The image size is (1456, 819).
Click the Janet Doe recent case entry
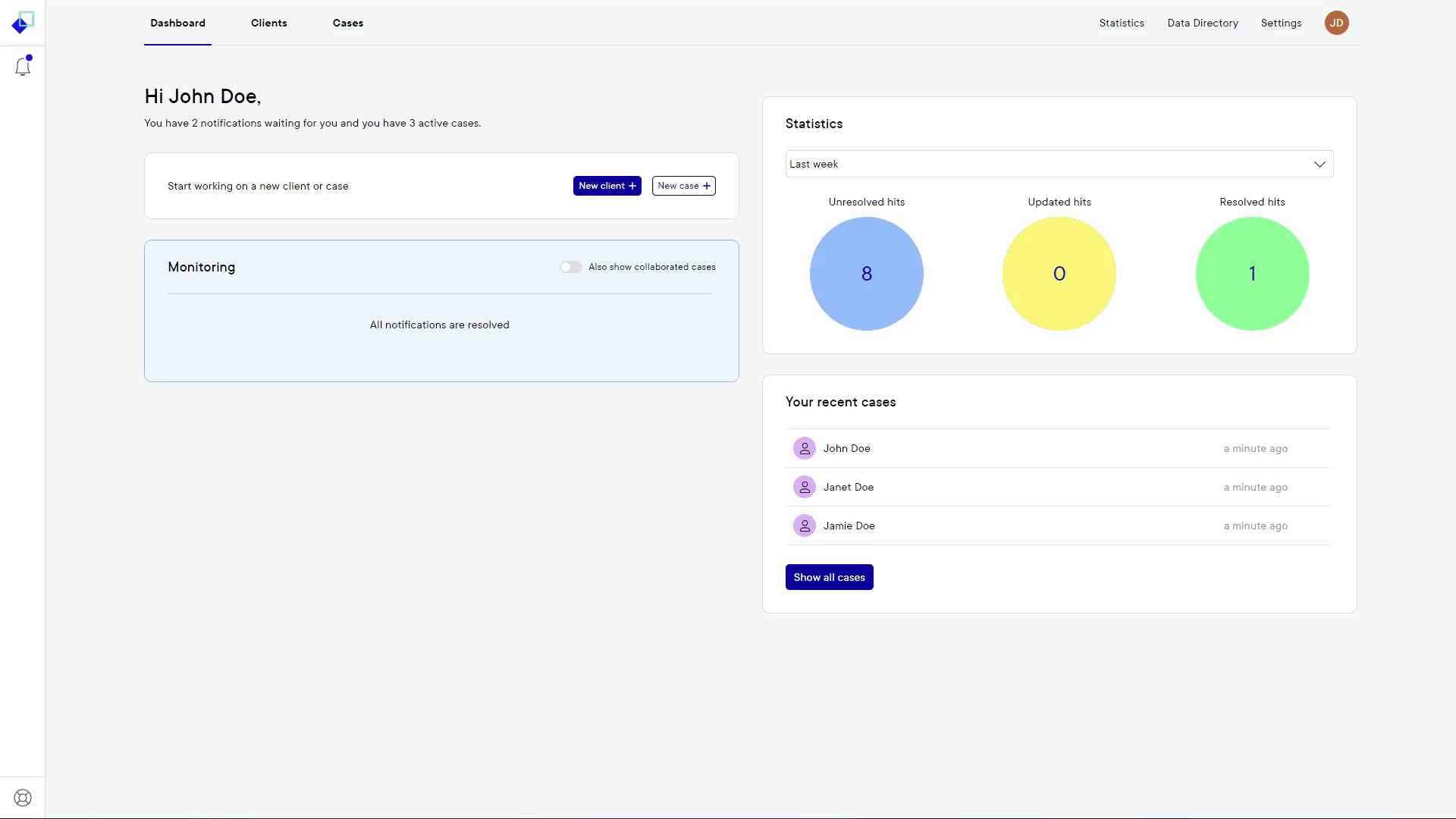(x=1059, y=487)
